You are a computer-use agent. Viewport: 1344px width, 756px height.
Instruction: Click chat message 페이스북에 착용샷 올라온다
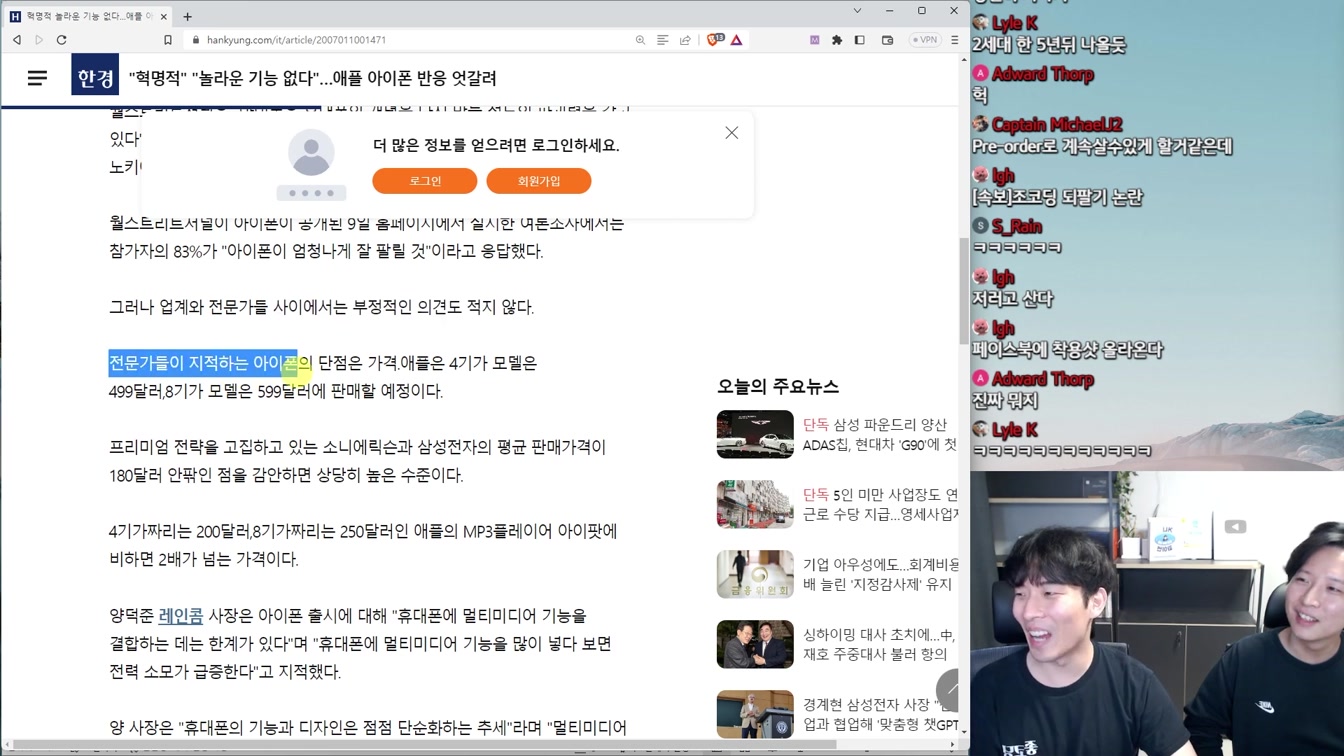click(1067, 350)
